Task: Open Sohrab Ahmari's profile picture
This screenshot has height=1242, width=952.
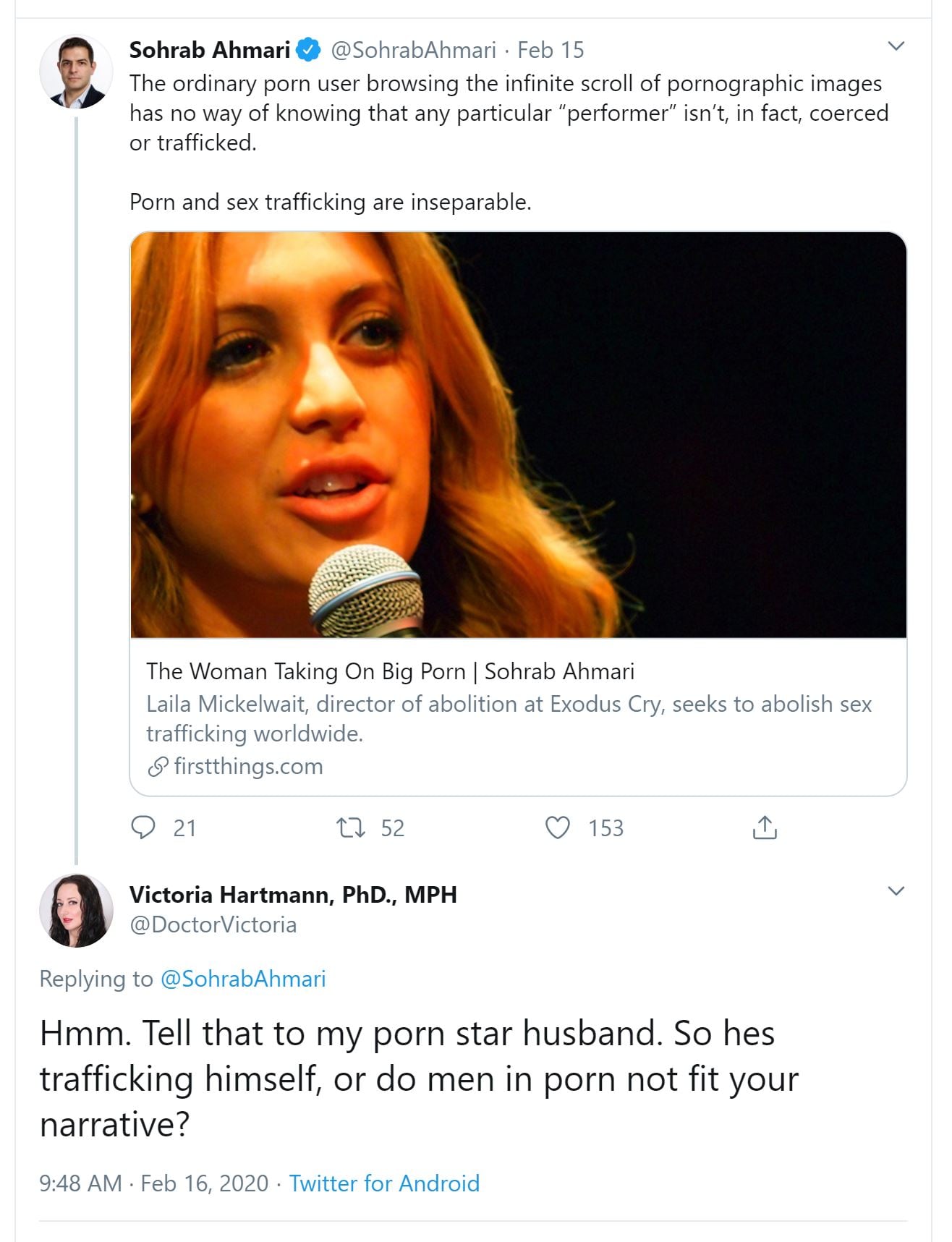Action: (x=76, y=72)
